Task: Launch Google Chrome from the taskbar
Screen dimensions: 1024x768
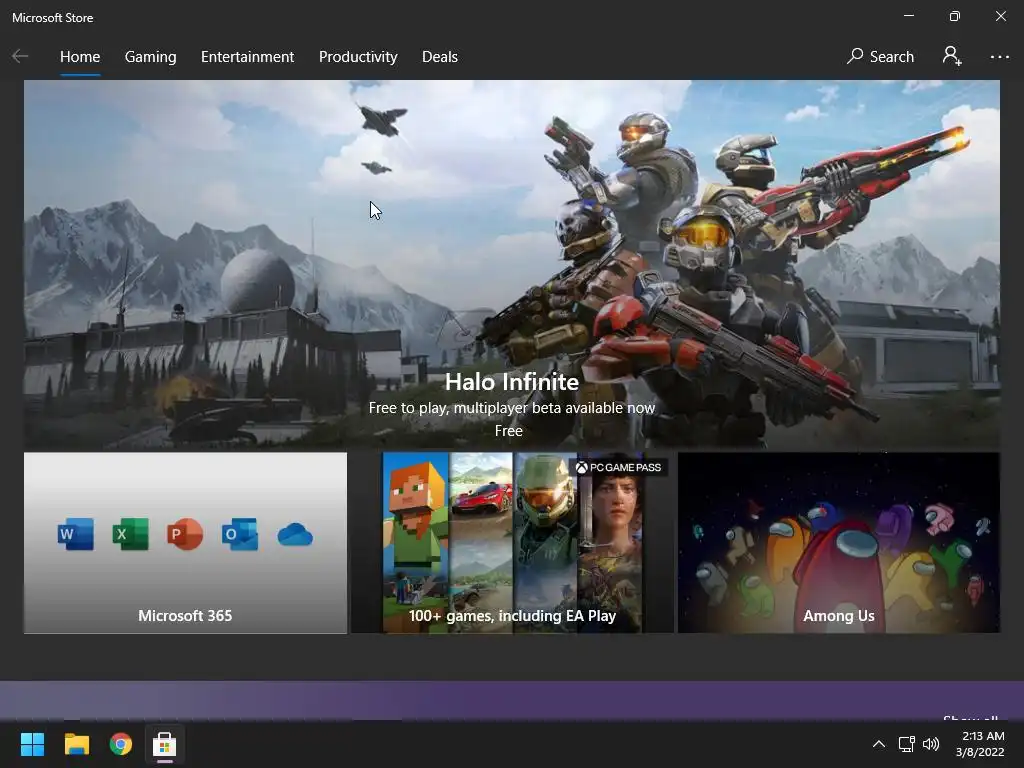Action: 121,744
